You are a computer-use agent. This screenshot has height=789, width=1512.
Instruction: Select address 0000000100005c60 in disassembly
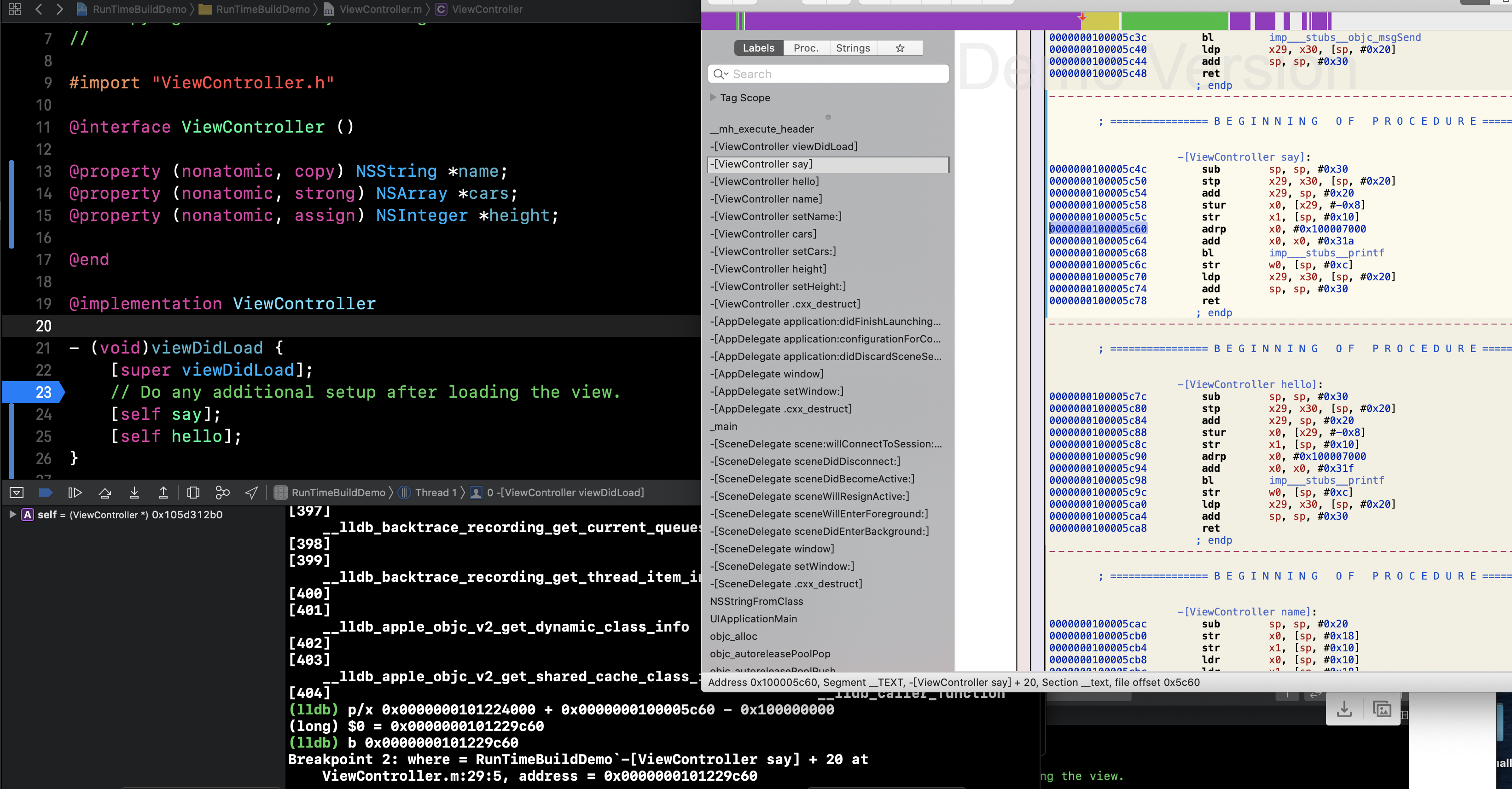[x=1098, y=229]
